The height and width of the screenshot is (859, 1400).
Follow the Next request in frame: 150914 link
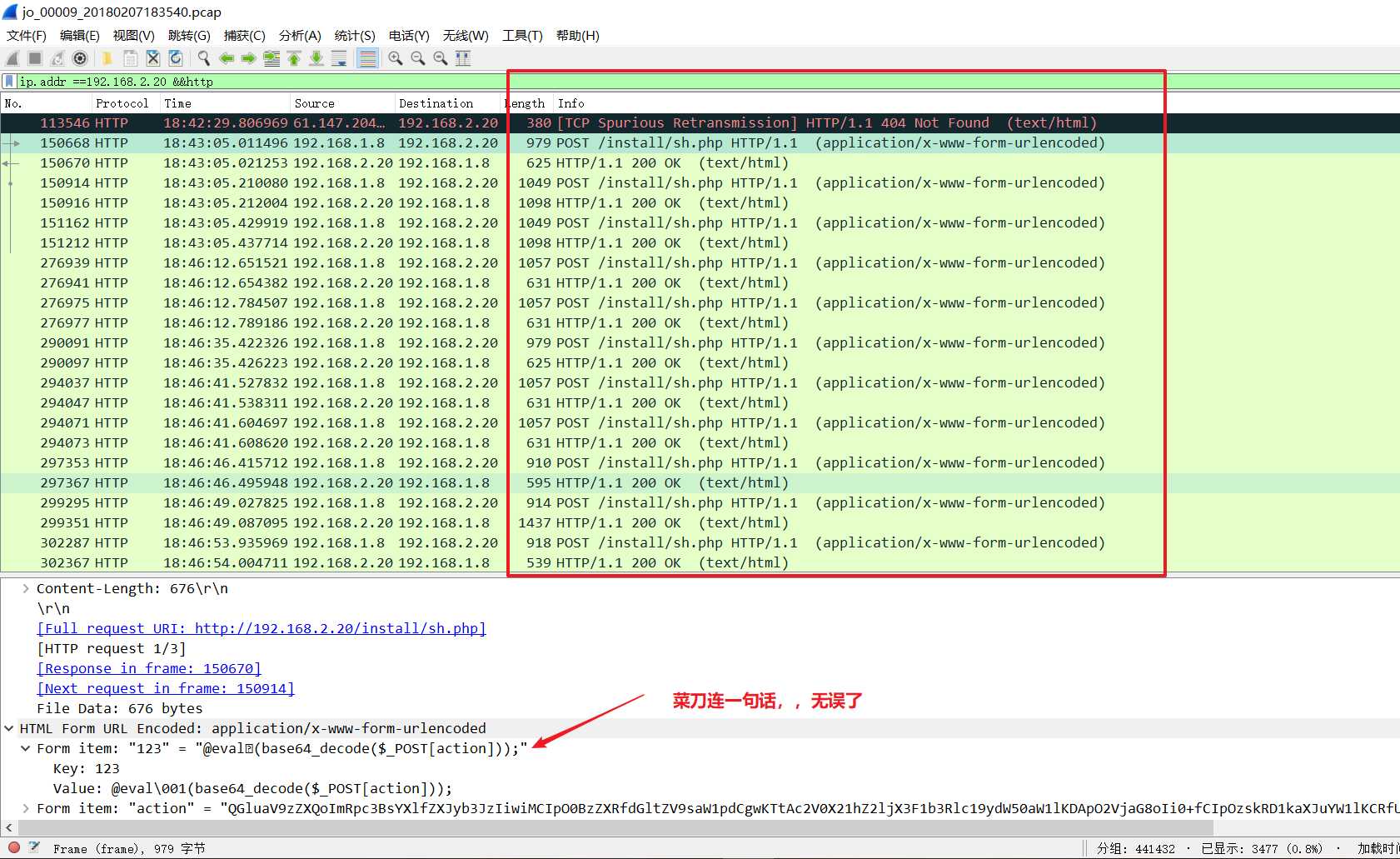(x=166, y=688)
